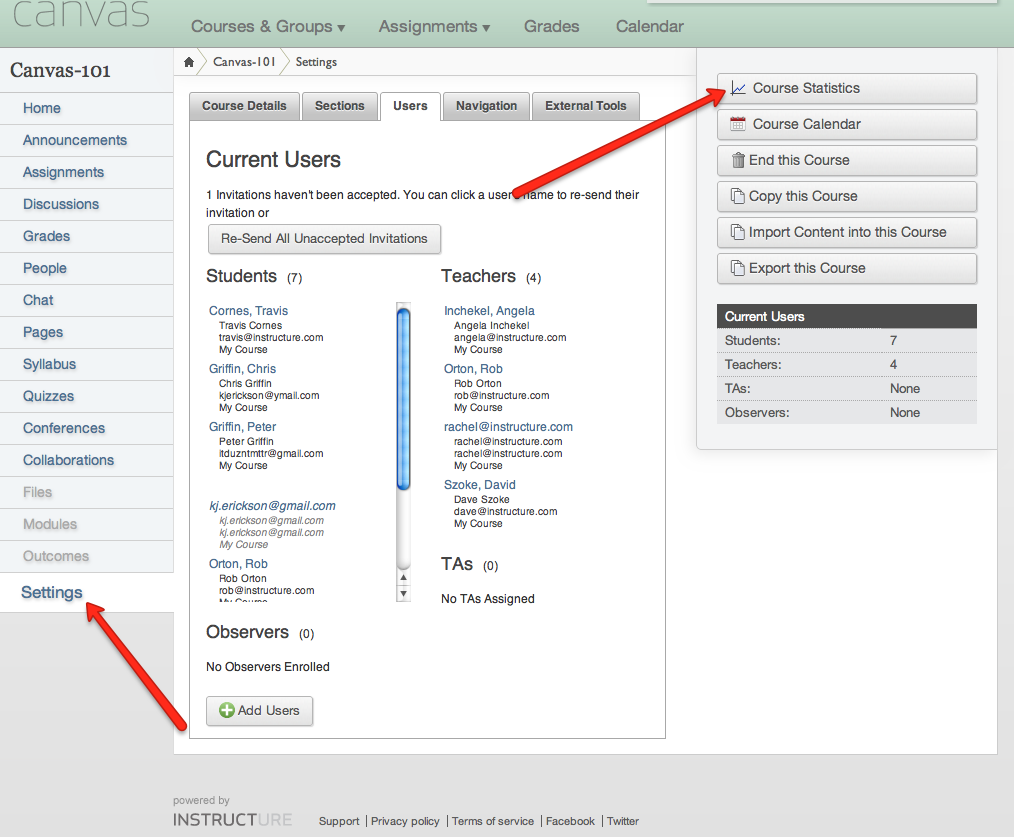Open Files in course sidebar
The height and width of the screenshot is (837, 1014).
87,492
